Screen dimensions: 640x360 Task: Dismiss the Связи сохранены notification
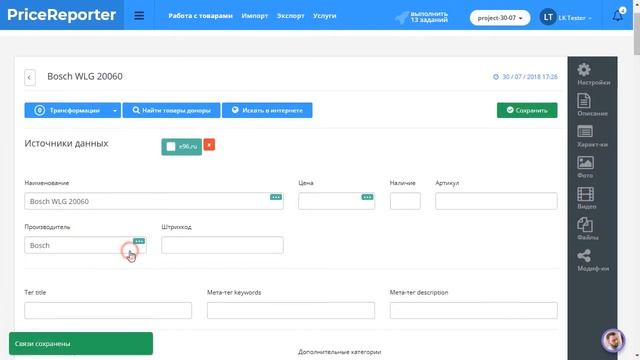click(x=81, y=344)
